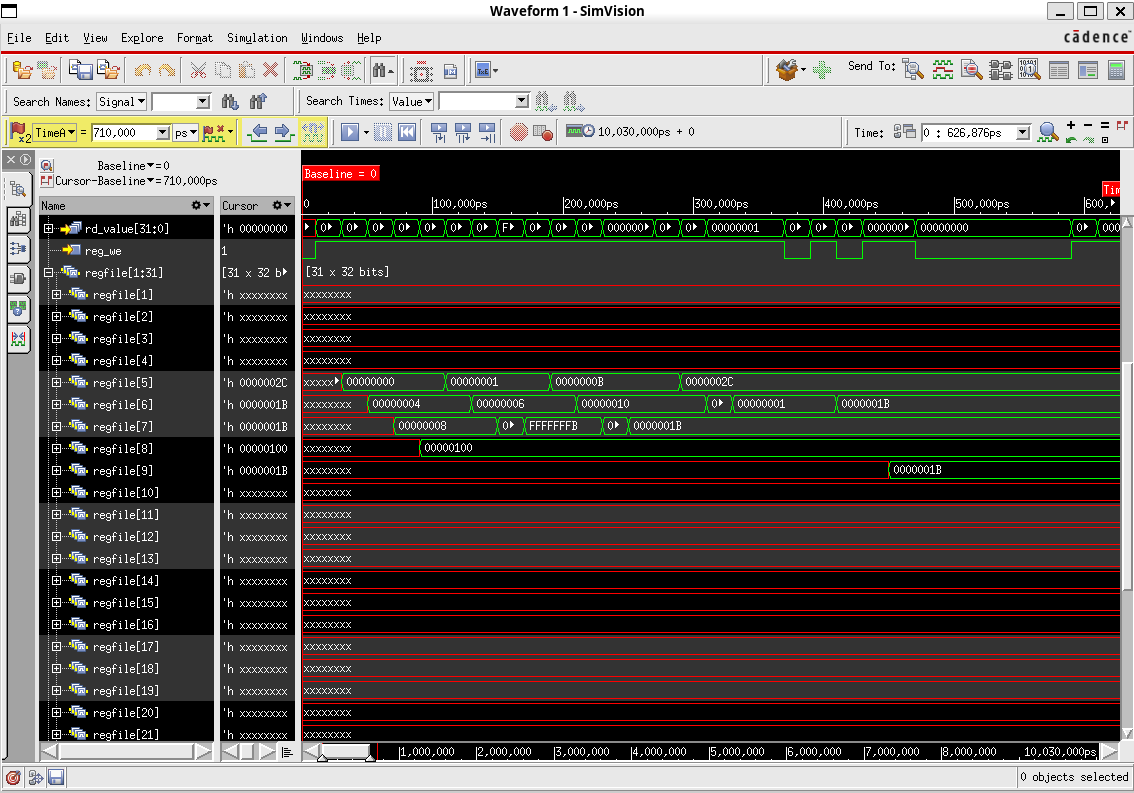The width and height of the screenshot is (1134, 793).
Task: Select the regfile[7] signal name
Action: (x=122, y=427)
